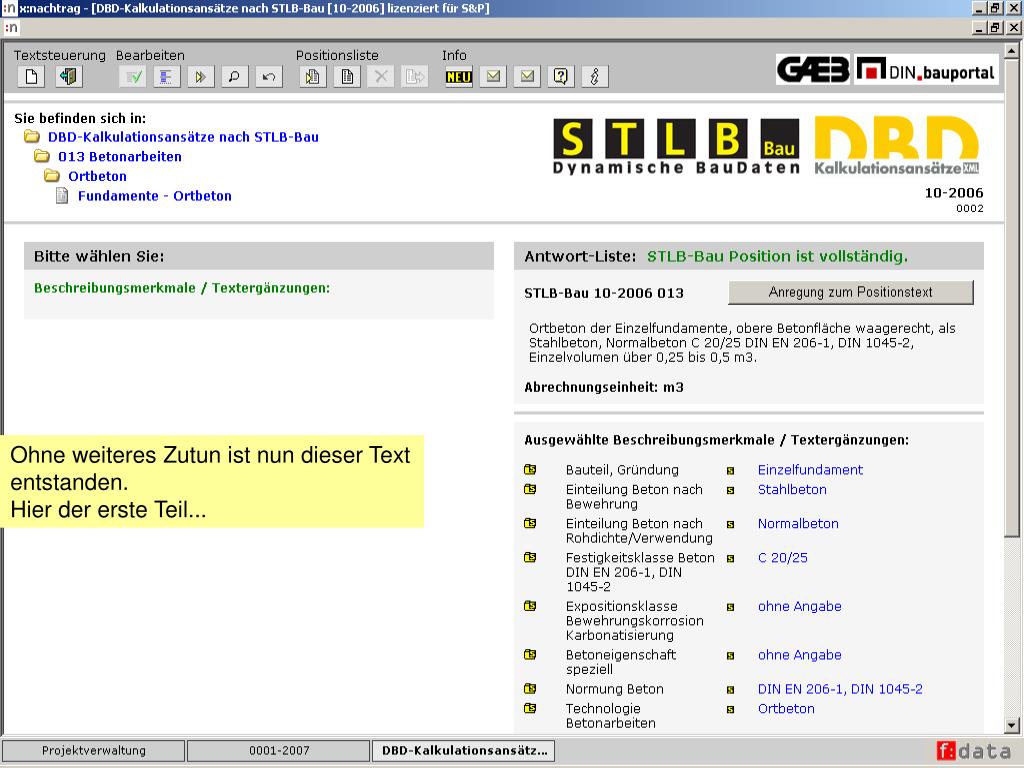The width and height of the screenshot is (1024, 768).
Task: Click the first envelope icon under Info
Action: point(493,77)
